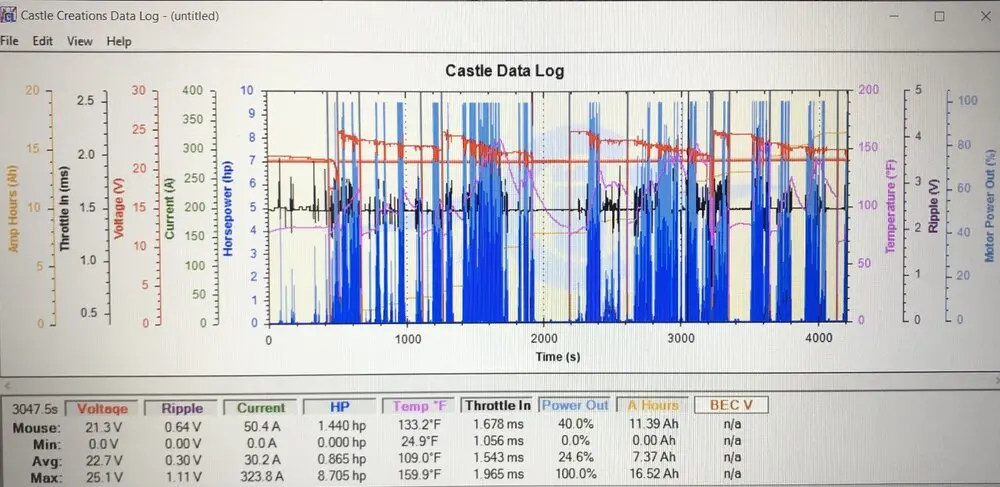Toggle the Temp °F series button
This screenshot has width=1000, height=487.
(419, 406)
